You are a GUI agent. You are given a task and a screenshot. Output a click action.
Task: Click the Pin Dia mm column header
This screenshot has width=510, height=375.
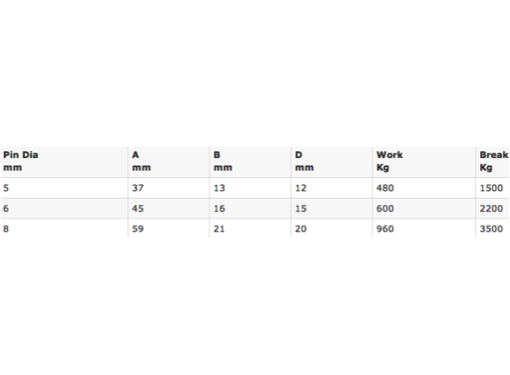coord(21,161)
